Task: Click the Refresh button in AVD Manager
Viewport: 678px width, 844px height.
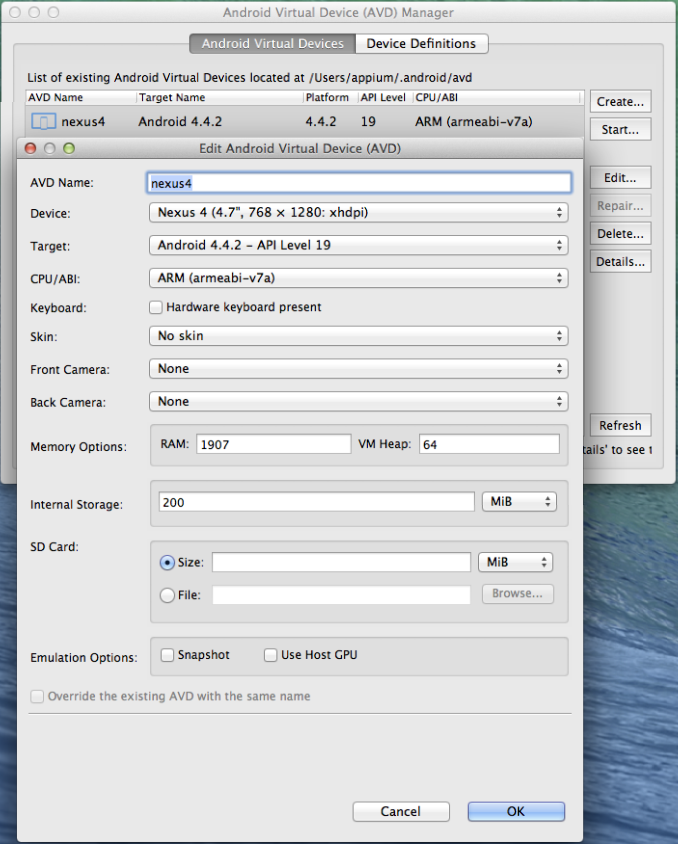Action: point(620,425)
